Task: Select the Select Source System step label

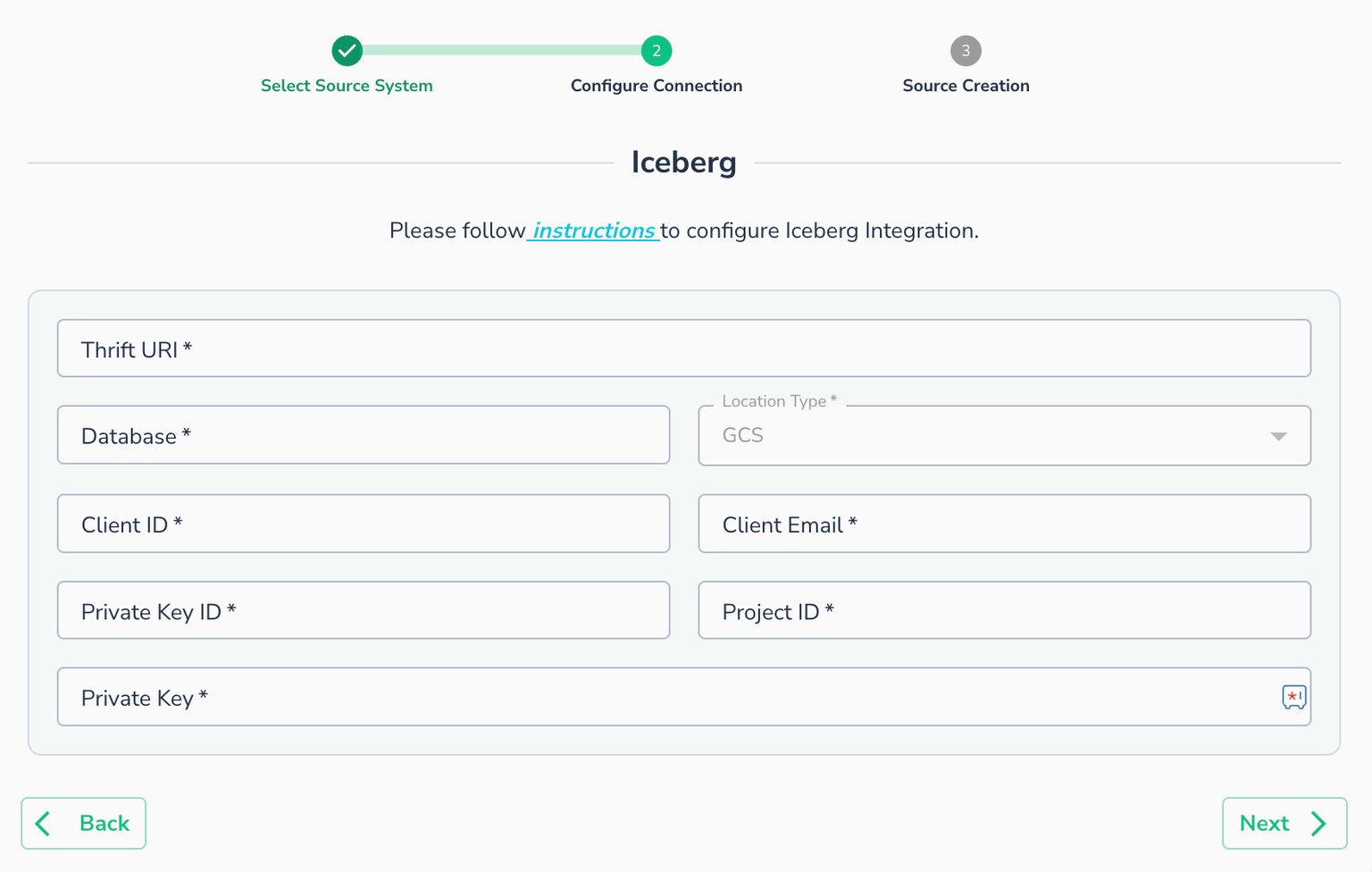Action: (x=347, y=86)
